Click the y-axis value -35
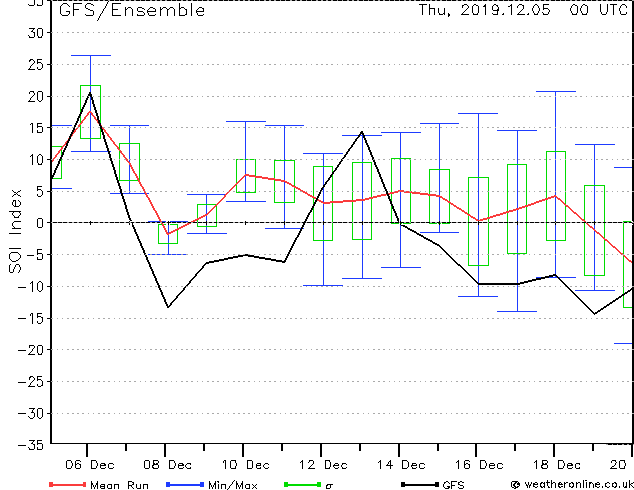 pyautogui.click(x=30, y=445)
